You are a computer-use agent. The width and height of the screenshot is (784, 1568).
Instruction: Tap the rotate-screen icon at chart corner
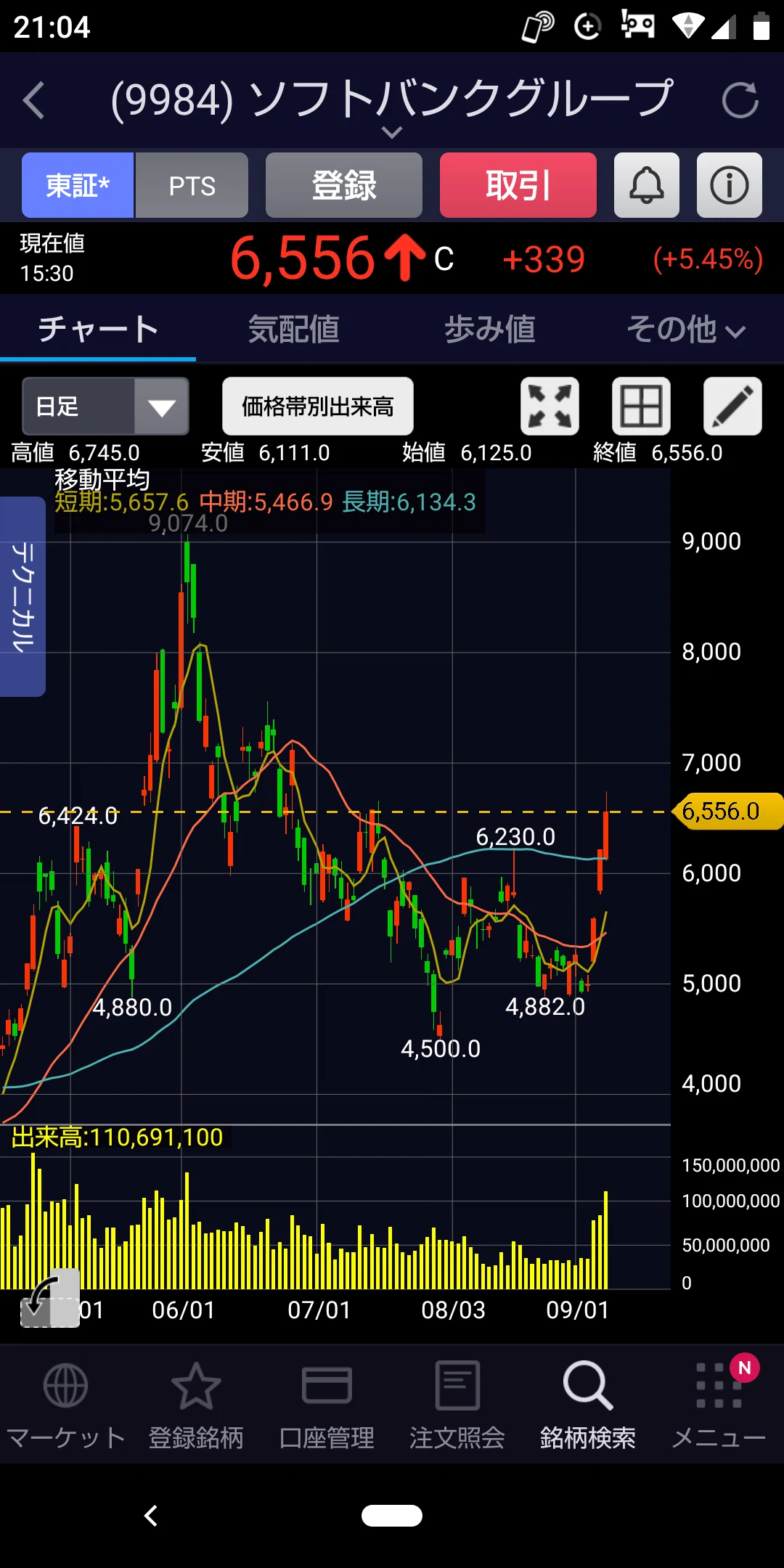49,1298
